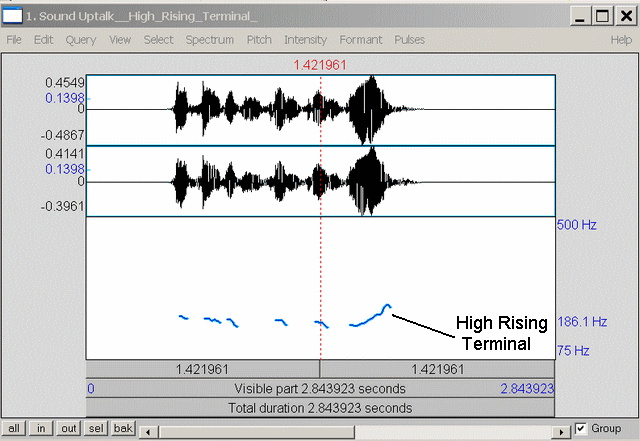Viewport: 640px width, 441px height.
Task: Play the Total duration bar
Action: tap(320, 408)
